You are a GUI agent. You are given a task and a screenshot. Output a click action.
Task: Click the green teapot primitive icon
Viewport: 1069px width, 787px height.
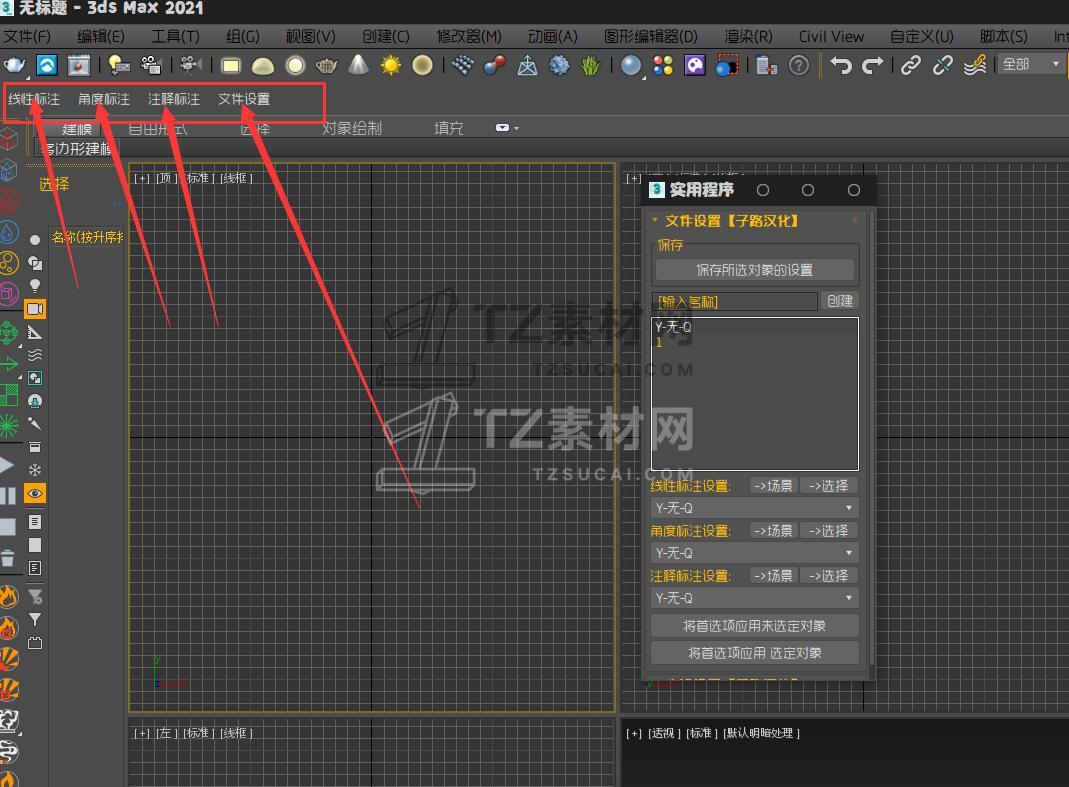327,65
